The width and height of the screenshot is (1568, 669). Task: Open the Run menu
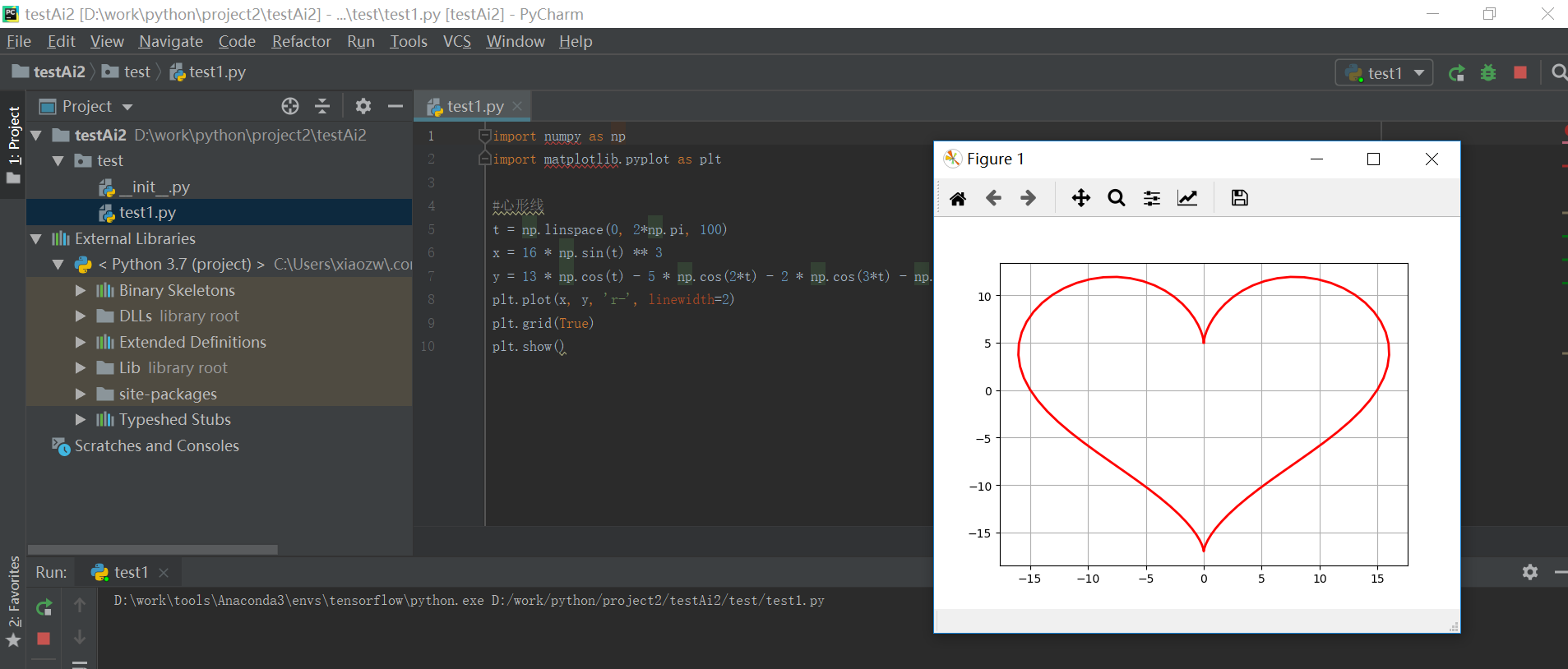[x=361, y=41]
